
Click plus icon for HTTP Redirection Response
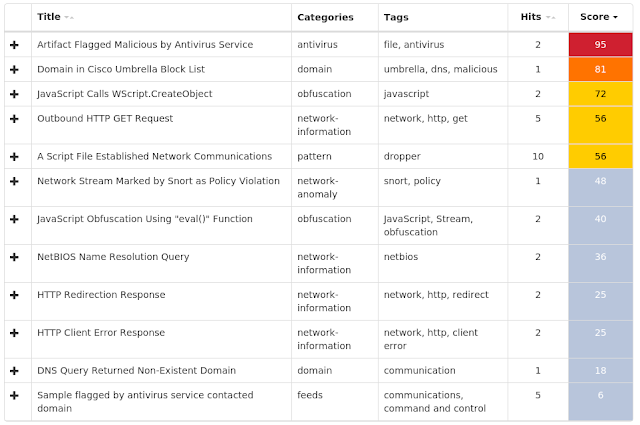tap(14, 295)
